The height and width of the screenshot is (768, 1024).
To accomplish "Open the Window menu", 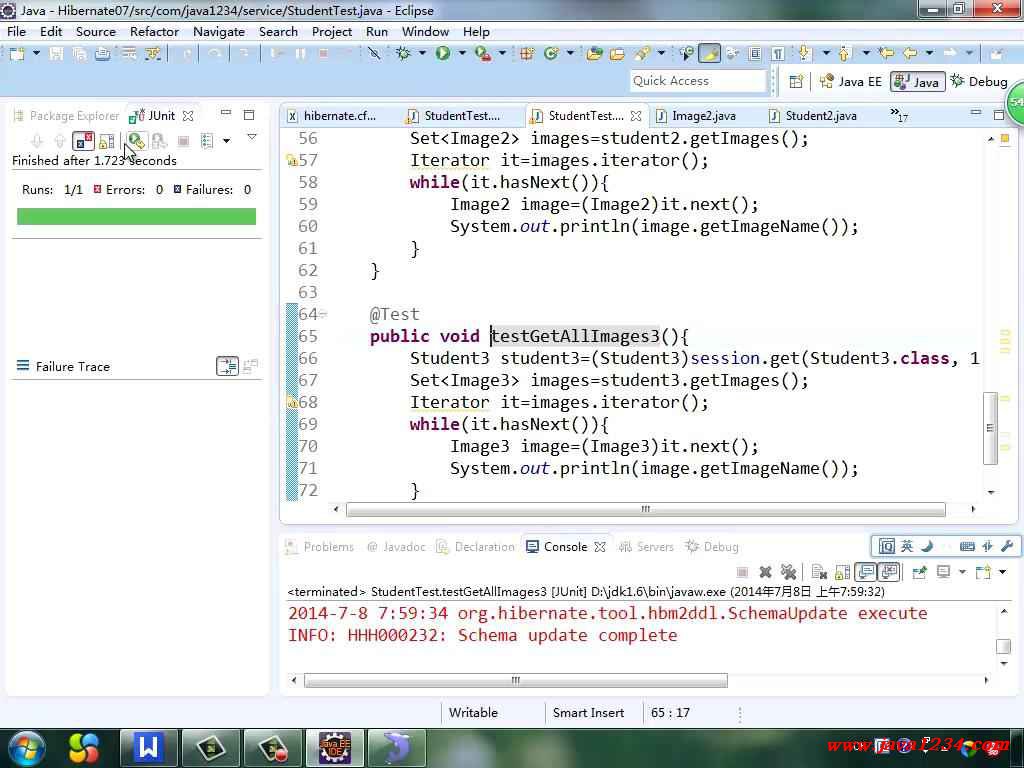I will 425,31.
